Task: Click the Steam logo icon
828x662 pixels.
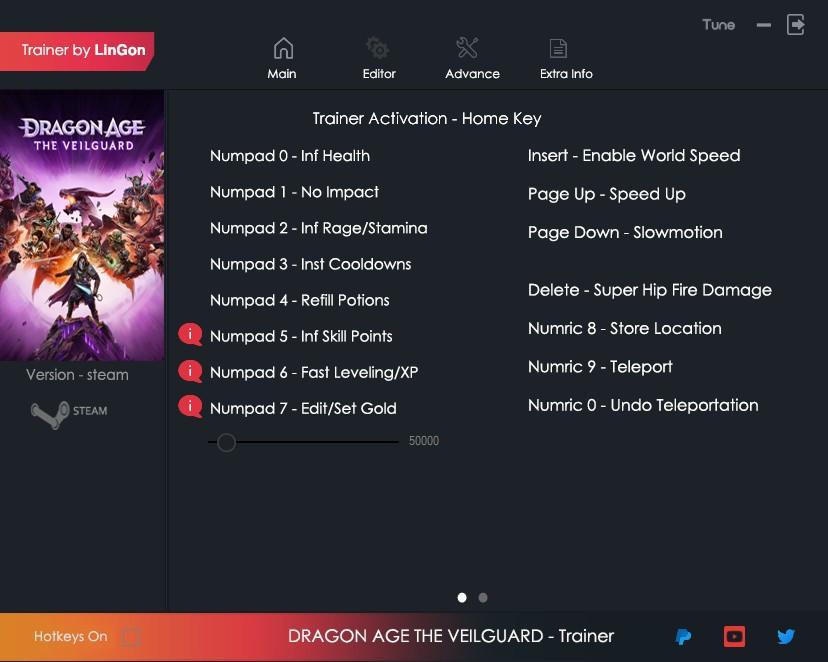Action: 51,414
